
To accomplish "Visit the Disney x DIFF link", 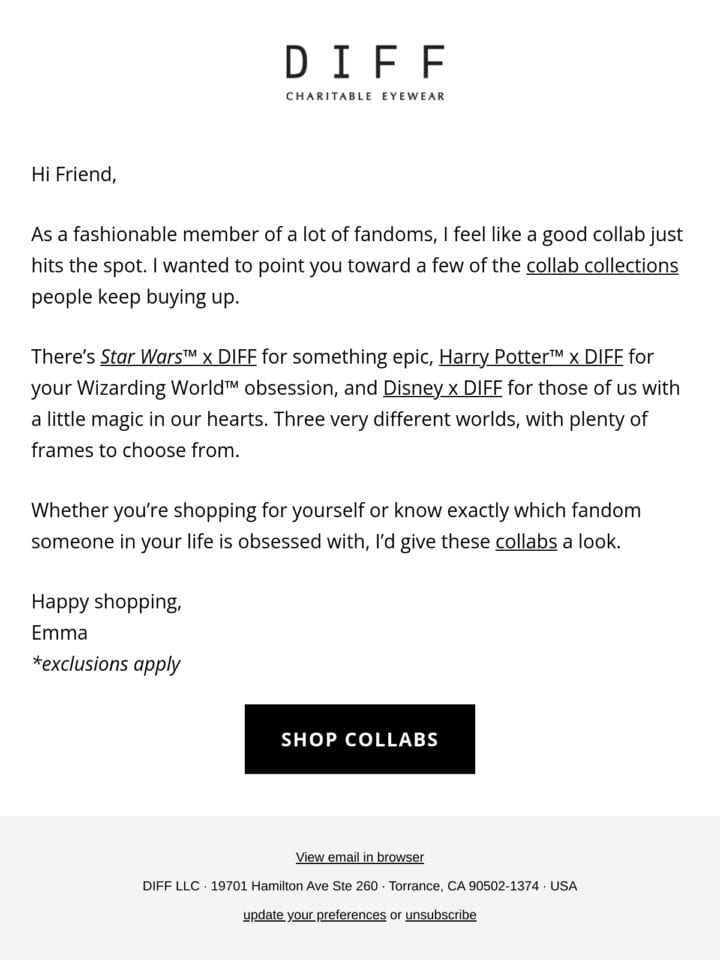I will pyautogui.click(x=442, y=388).
